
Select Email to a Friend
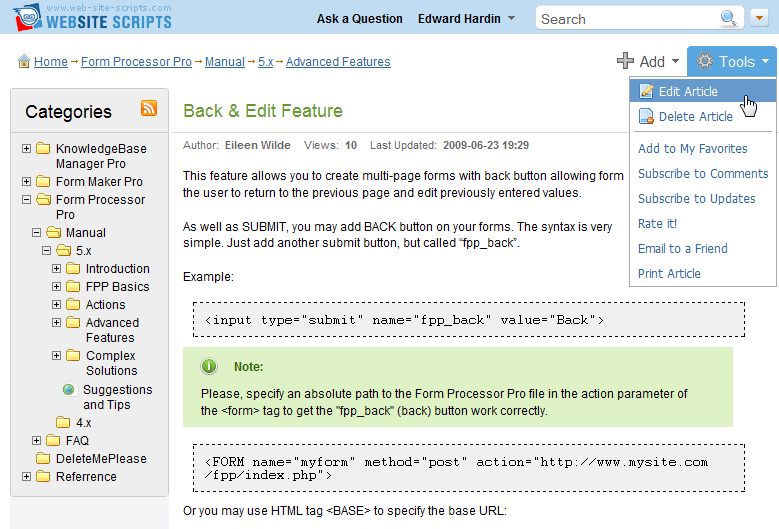683,248
